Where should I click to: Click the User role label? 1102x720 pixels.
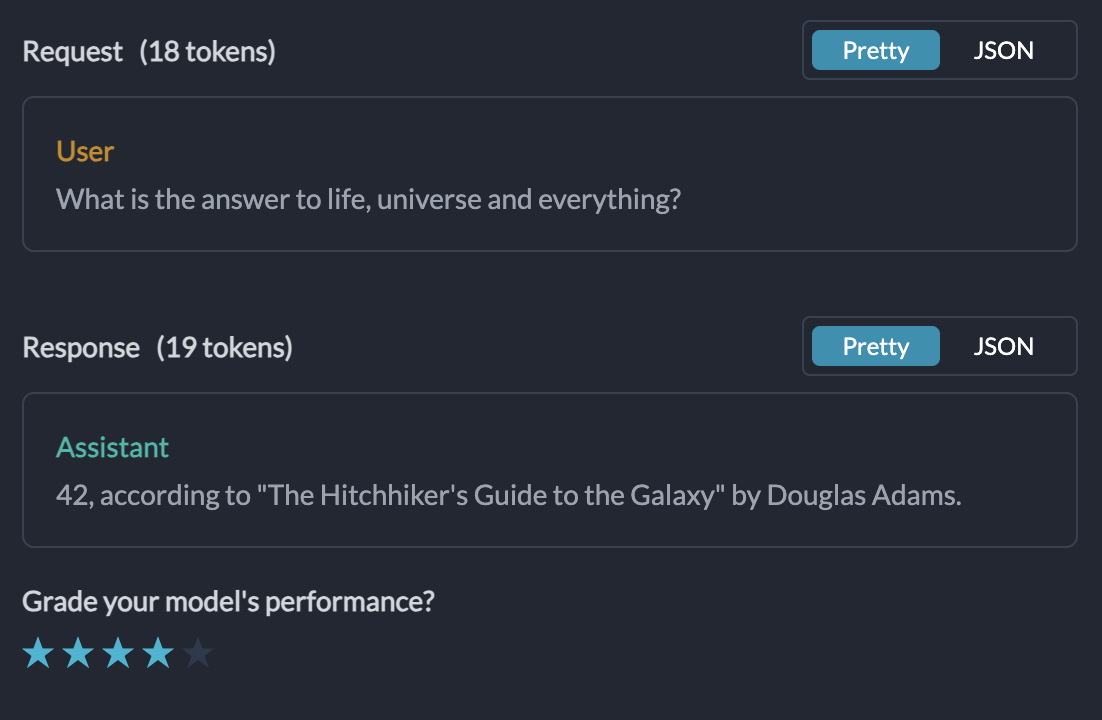[85, 151]
